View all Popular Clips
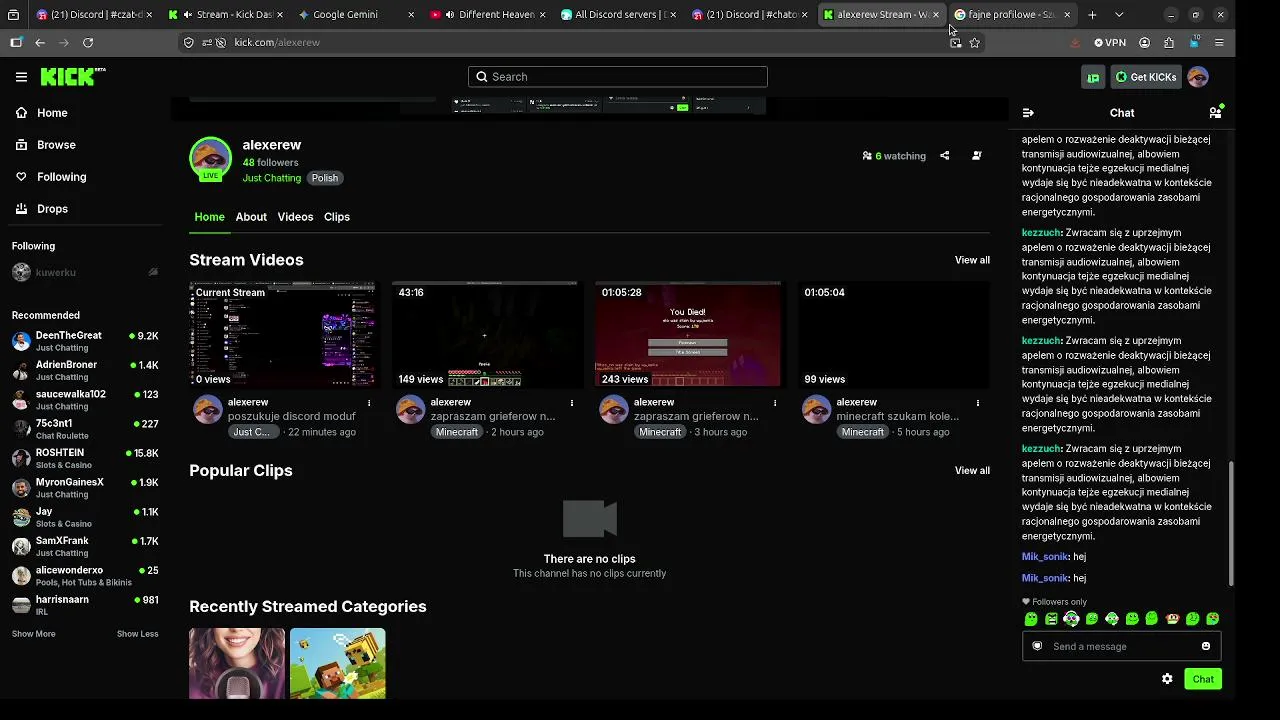 point(972,471)
